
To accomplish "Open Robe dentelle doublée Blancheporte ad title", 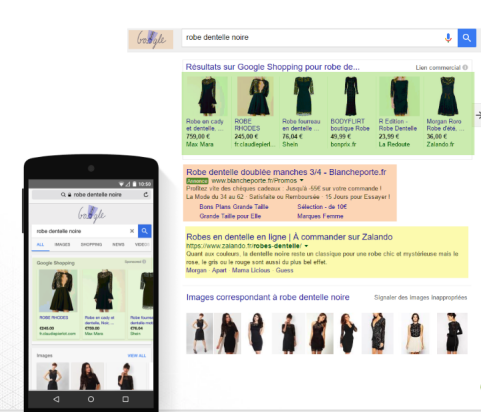I will tap(286, 172).
